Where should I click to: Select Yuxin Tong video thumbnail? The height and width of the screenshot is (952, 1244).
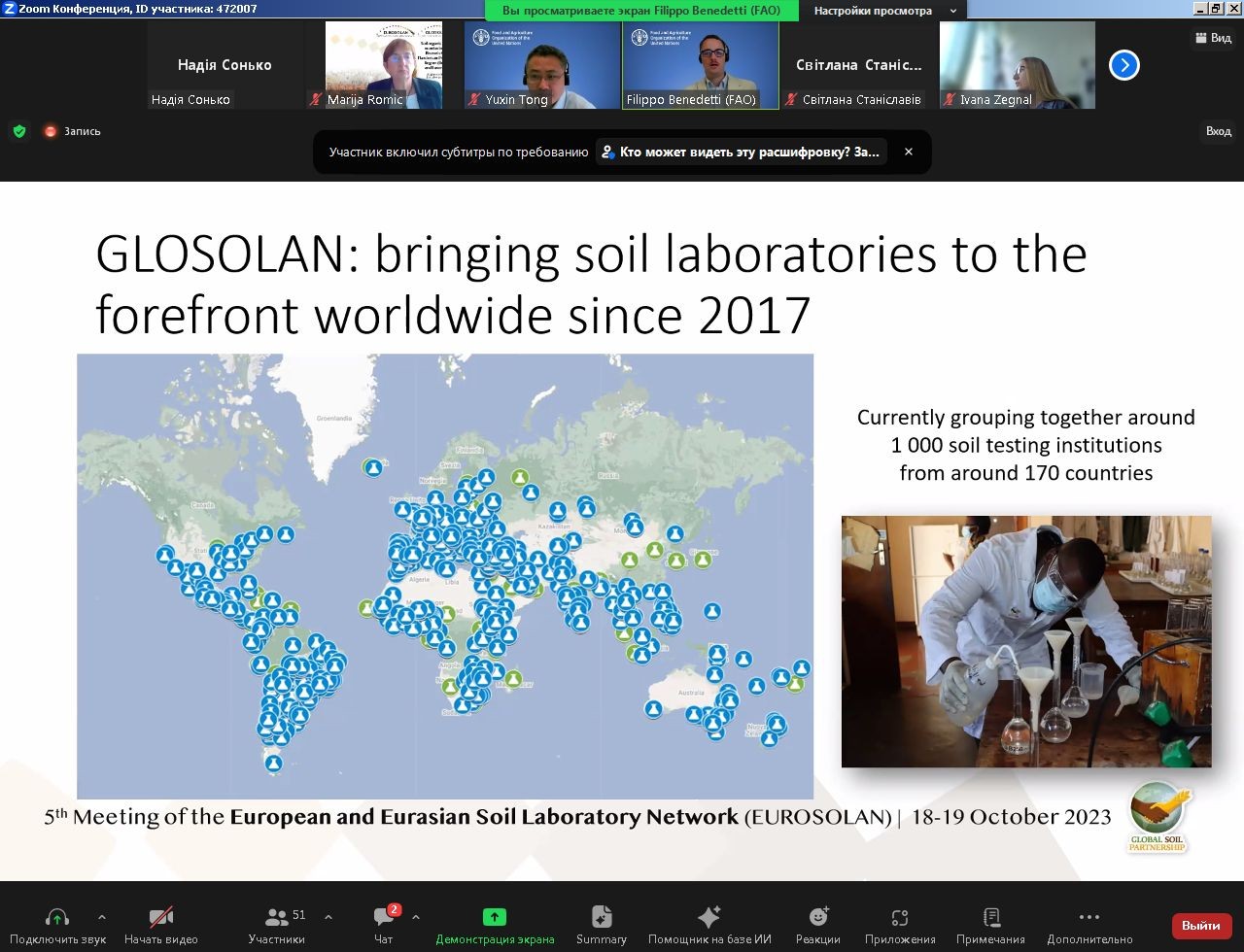[542, 65]
